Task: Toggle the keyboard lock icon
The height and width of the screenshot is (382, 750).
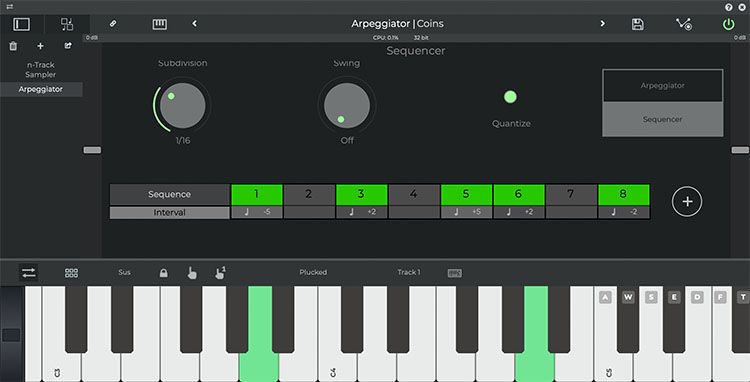Action: (164, 273)
